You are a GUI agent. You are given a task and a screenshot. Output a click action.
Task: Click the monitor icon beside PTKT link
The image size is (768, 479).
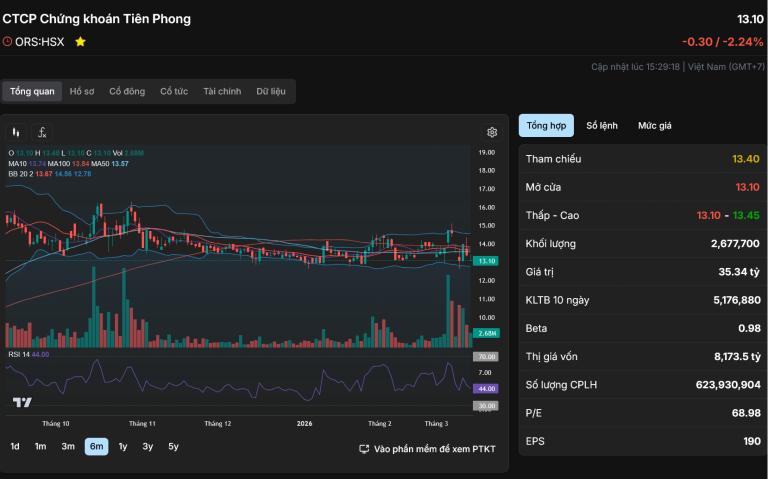364,449
